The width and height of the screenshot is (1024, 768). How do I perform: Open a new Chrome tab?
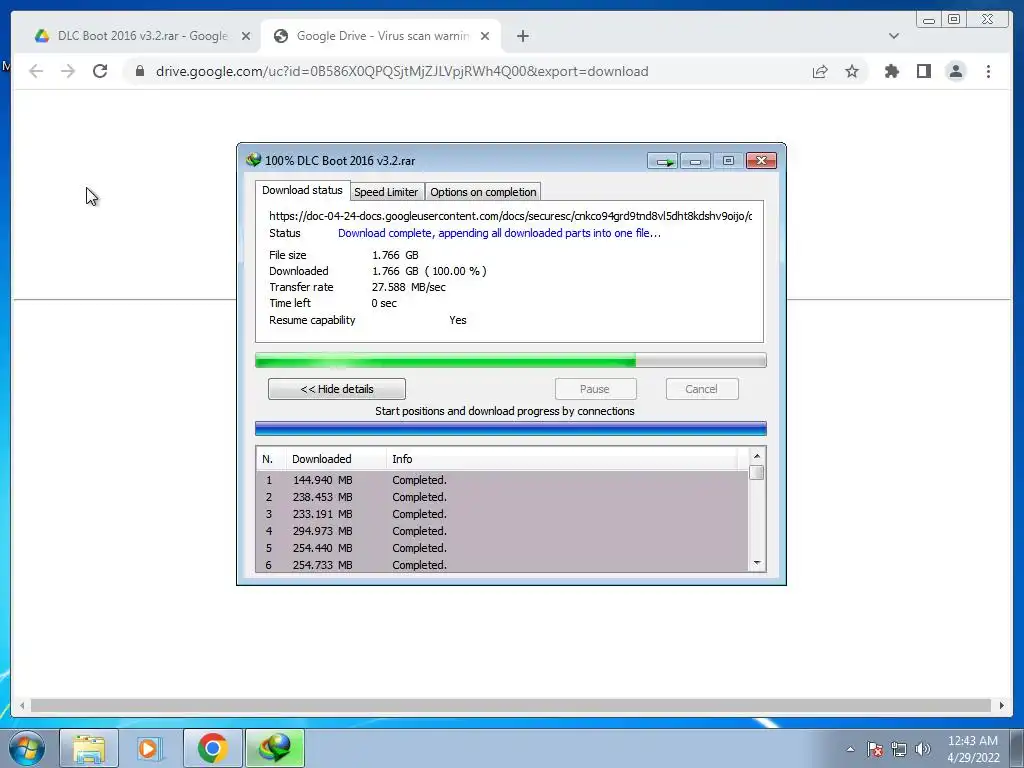[x=522, y=36]
